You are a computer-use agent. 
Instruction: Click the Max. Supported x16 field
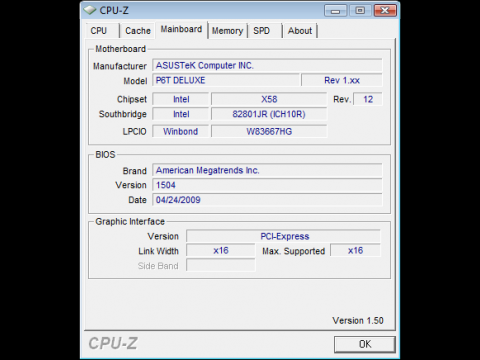coord(355,251)
